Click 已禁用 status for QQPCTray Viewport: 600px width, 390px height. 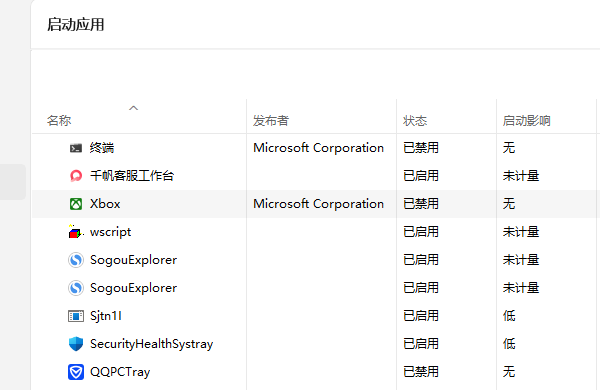pos(421,372)
